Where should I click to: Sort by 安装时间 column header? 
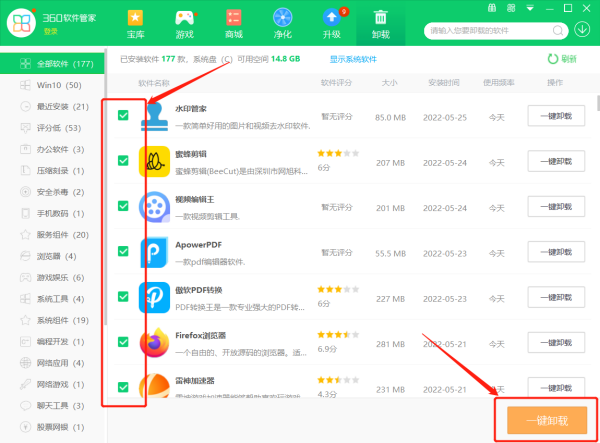[444, 83]
